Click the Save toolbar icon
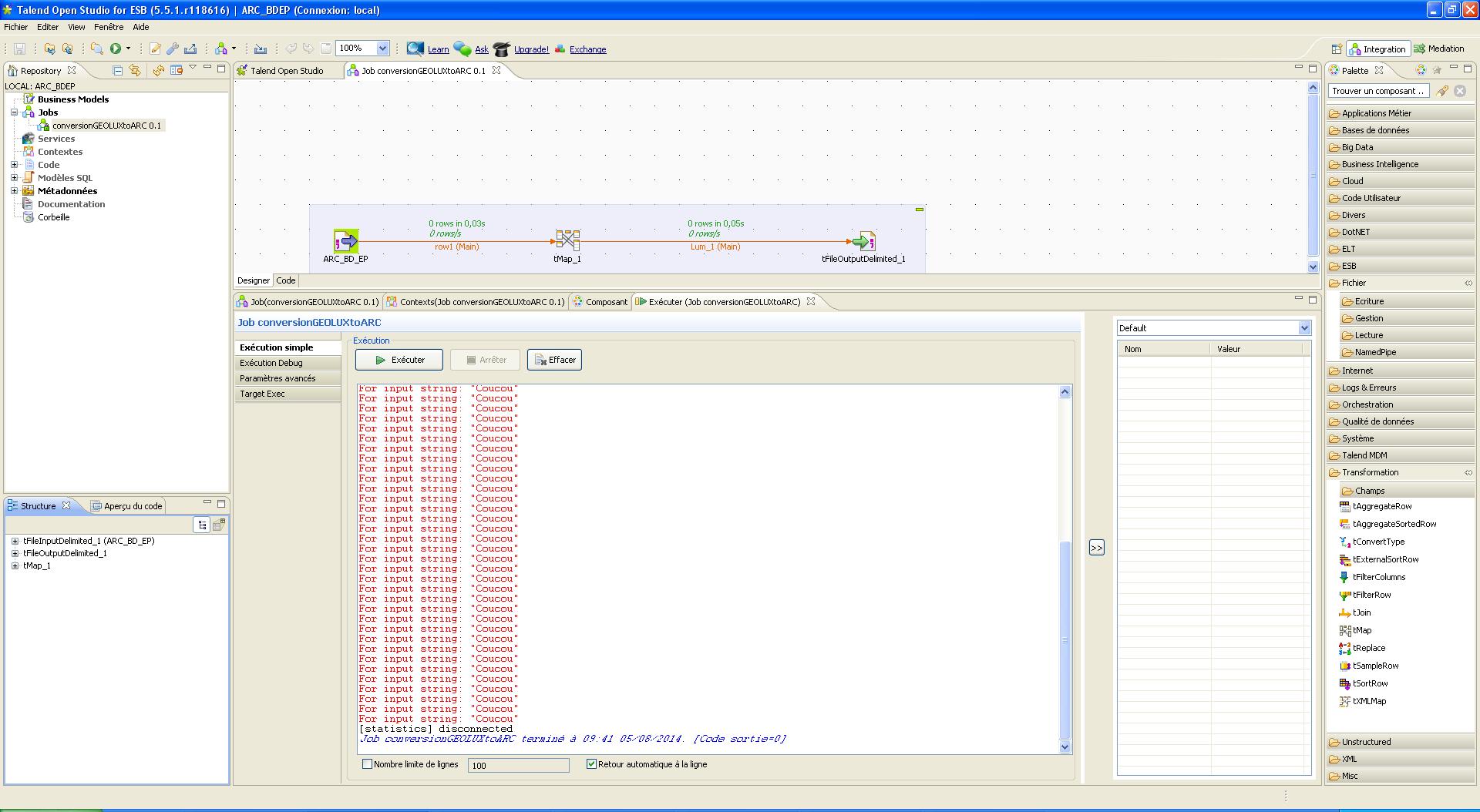Viewport: 1480px width, 812px height. (x=19, y=49)
